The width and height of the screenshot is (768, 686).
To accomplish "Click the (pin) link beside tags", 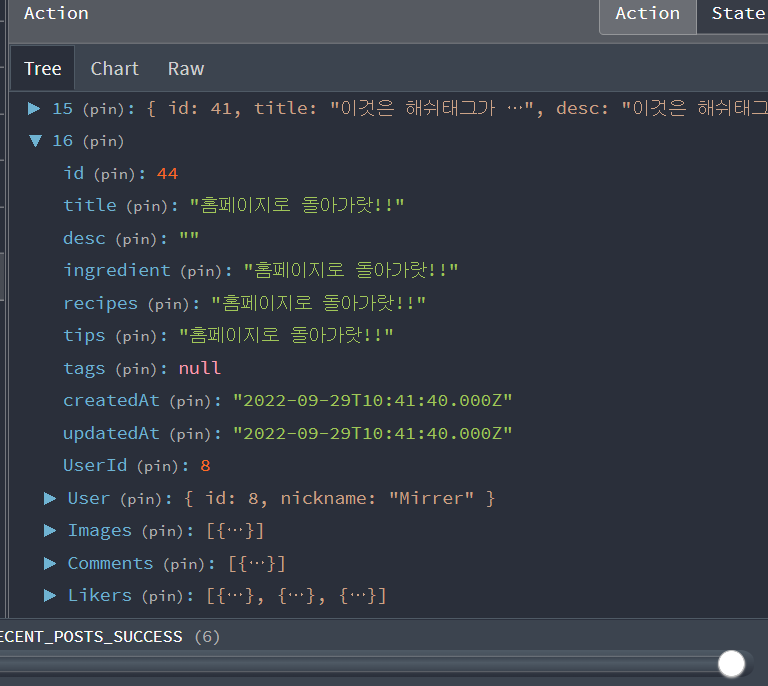I will coord(136,369).
